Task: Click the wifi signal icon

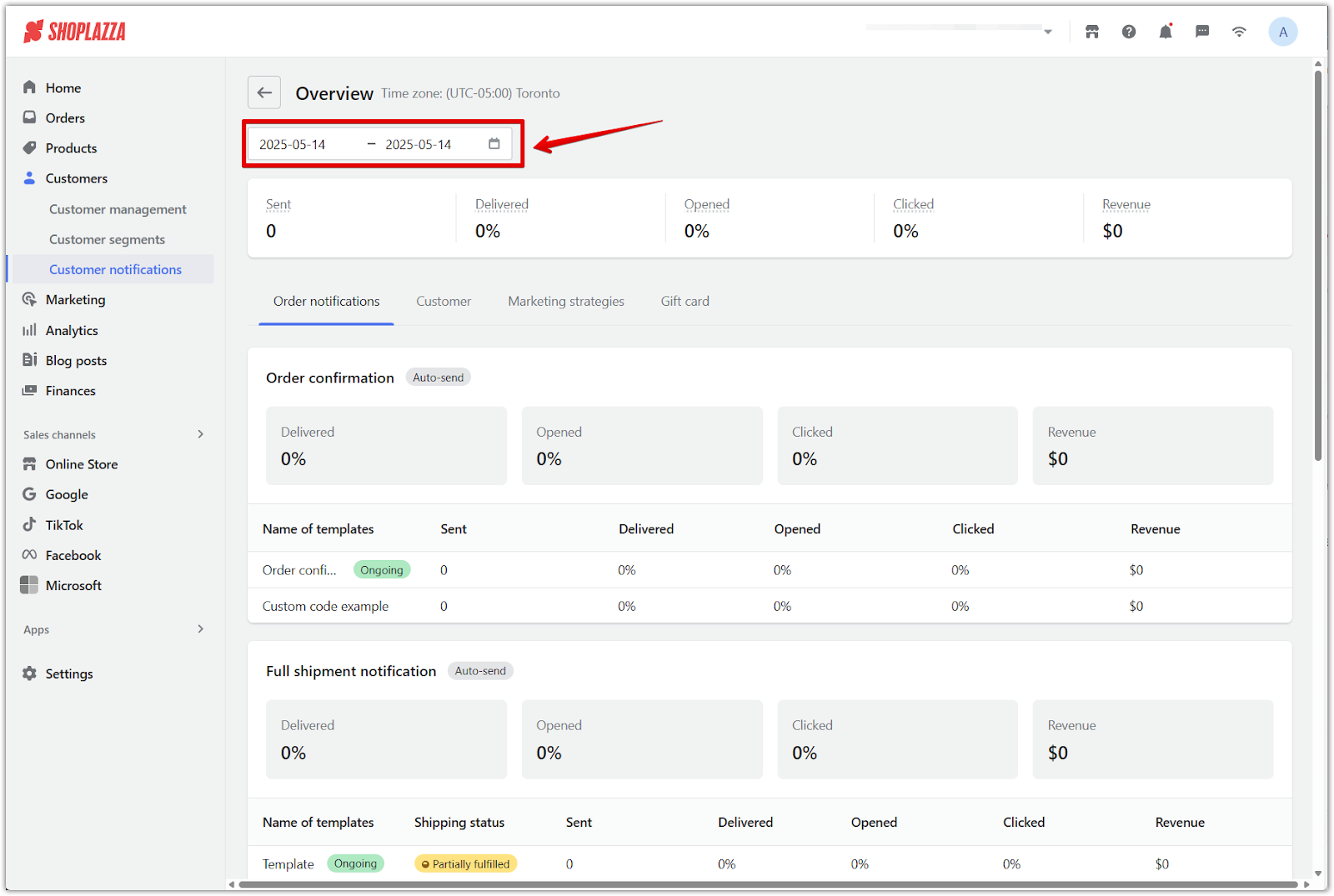Action: [1239, 32]
